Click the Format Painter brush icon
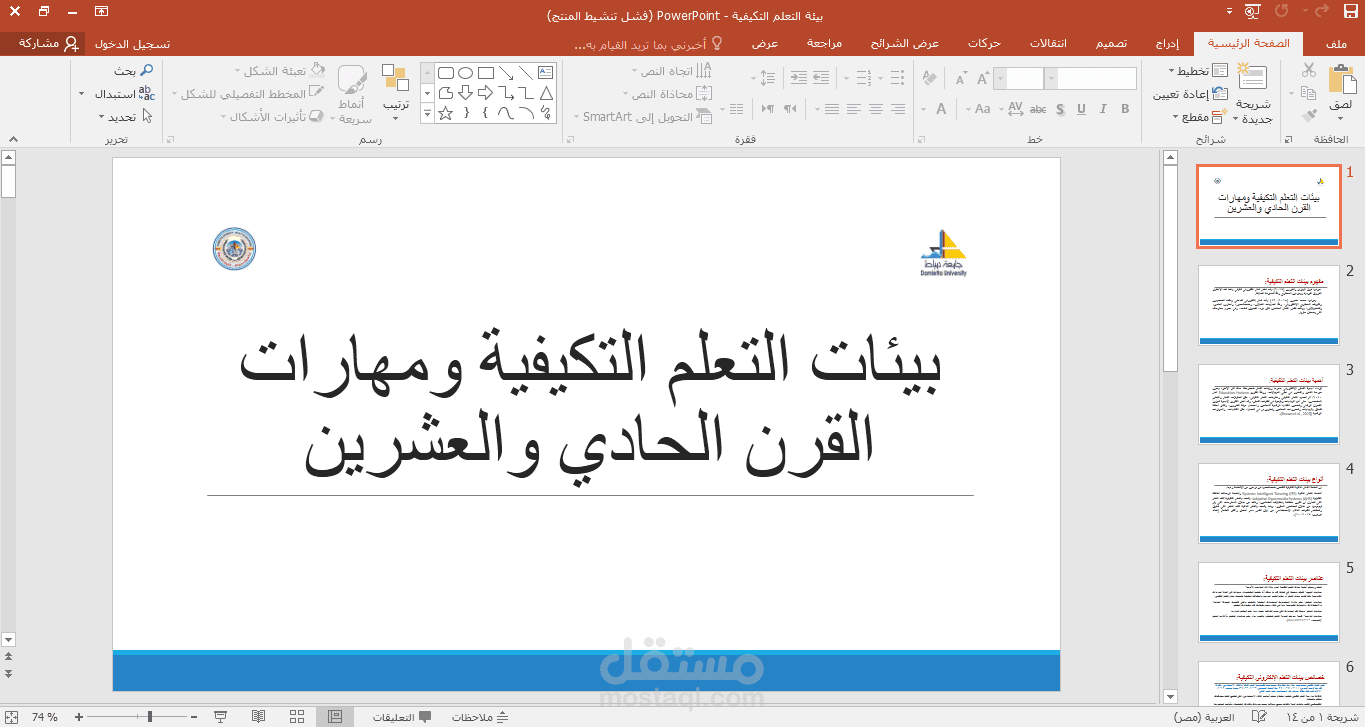Screen dimensions: 1365x727 click(x=1309, y=116)
